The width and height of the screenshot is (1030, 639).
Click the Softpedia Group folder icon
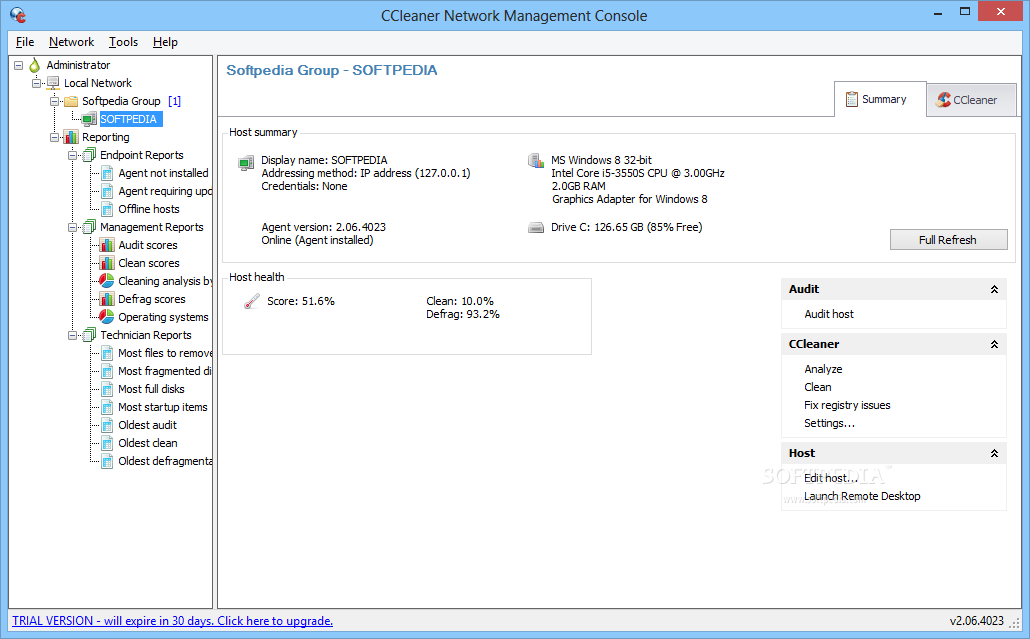tap(71, 101)
